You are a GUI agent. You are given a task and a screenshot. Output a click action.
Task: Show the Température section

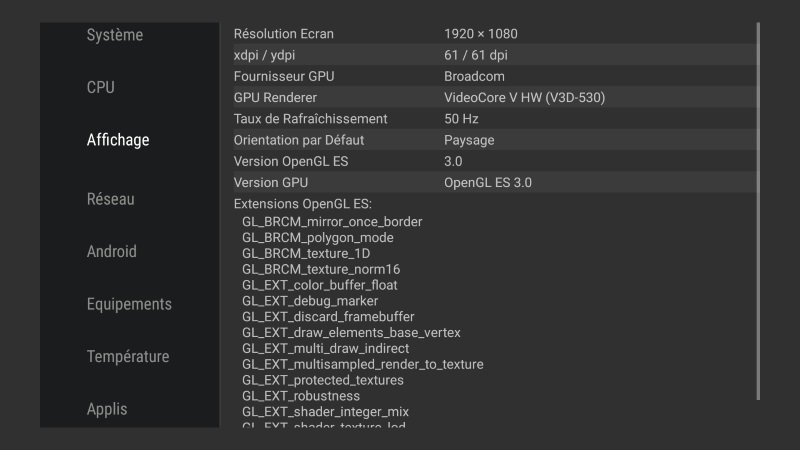[x=128, y=357]
